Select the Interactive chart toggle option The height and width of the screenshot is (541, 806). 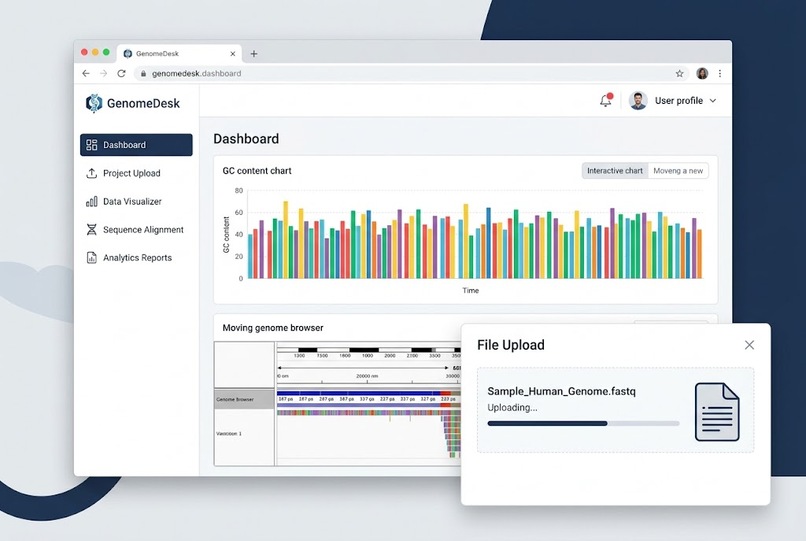[615, 171]
